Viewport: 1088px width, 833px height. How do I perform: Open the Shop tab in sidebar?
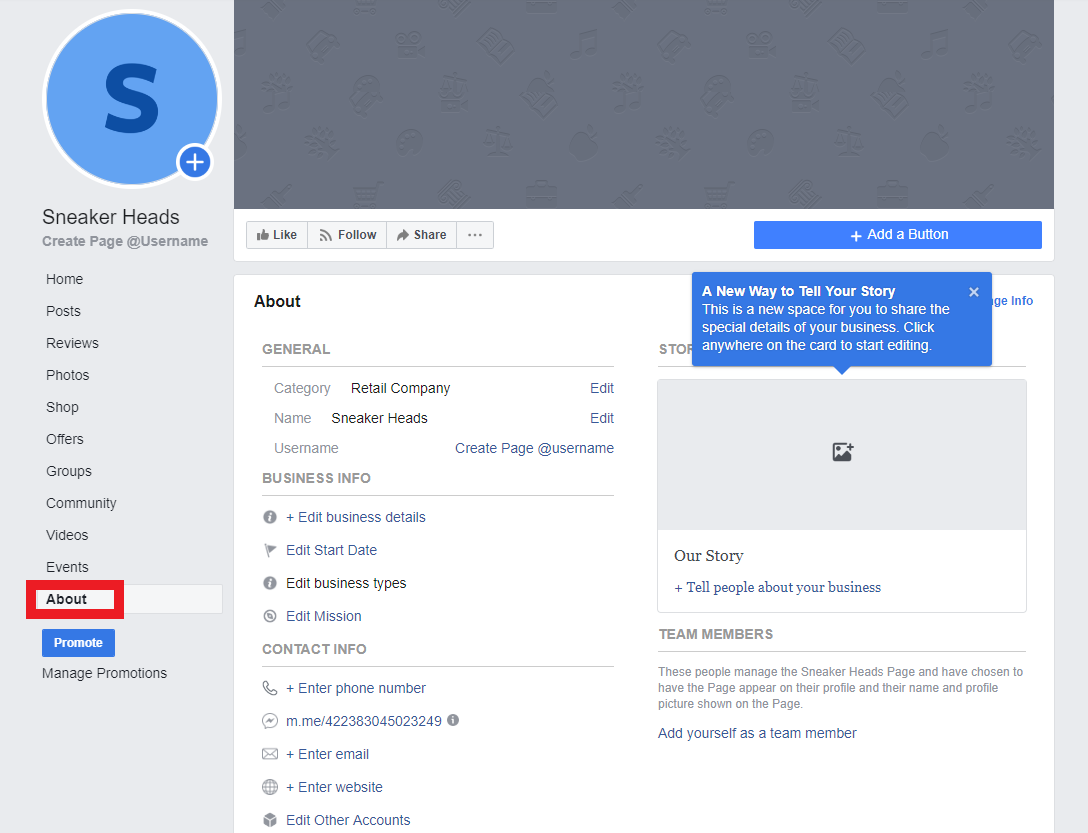[62, 407]
